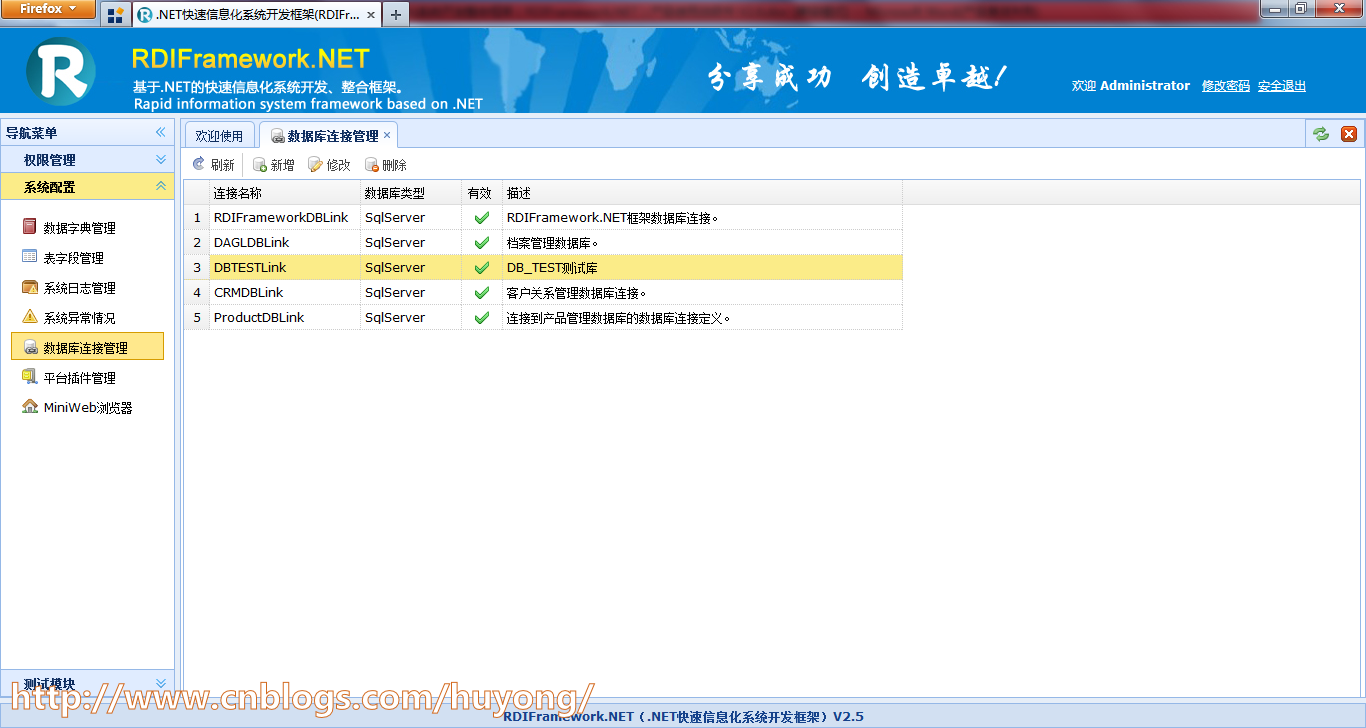Viewport: 1366px width, 728px height.
Task: Click the 安全退出 logout link
Action: coord(1281,85)
